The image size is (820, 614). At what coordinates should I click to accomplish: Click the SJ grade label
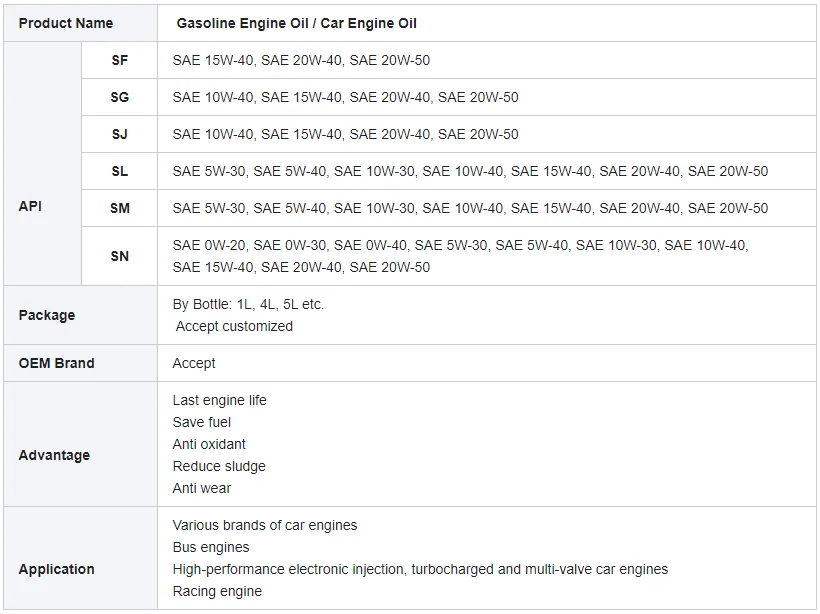120,134
